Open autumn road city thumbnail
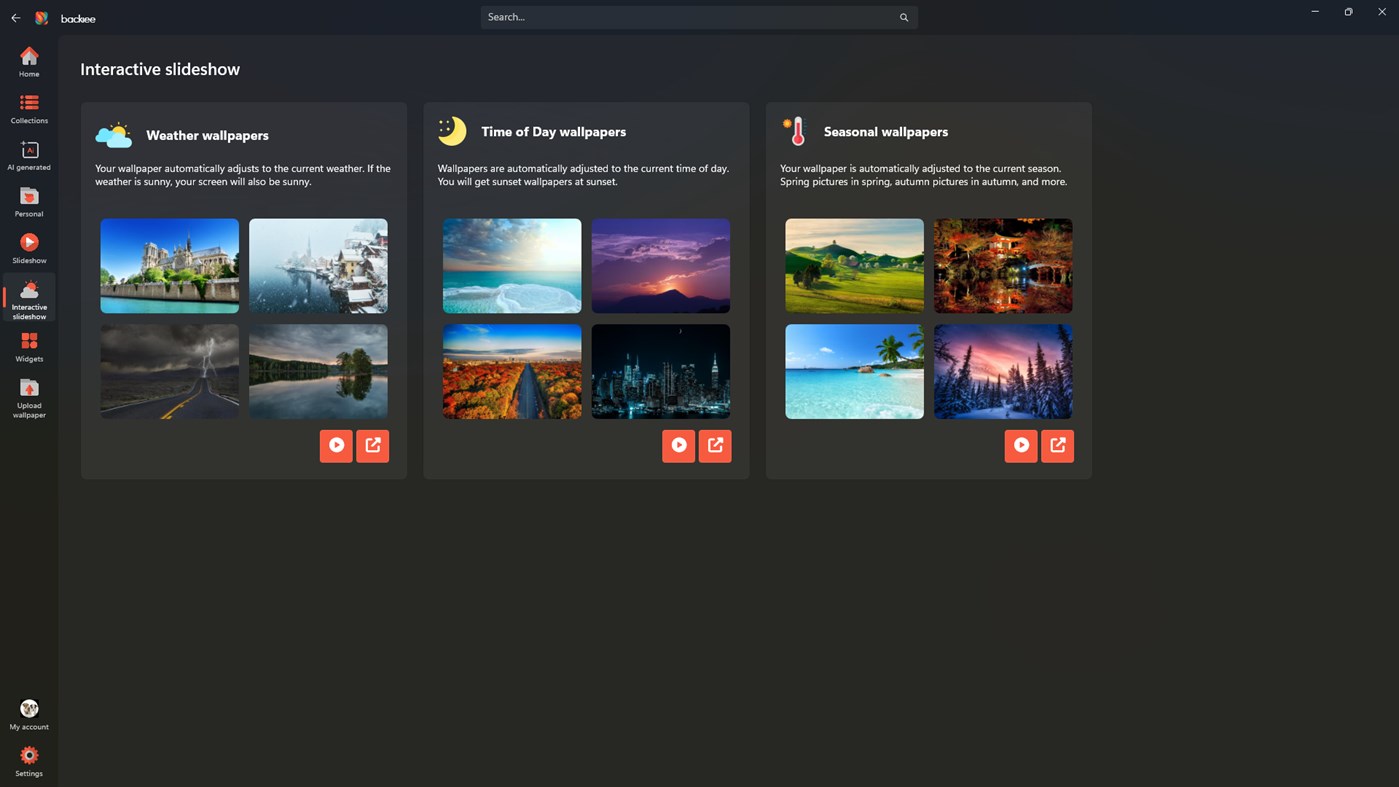Viewport: 1399px width, 787px height. 512,371
